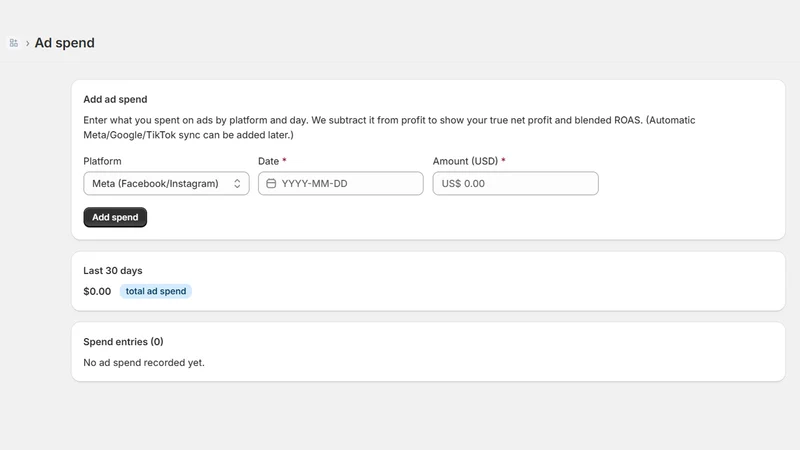Click the 'total ad spend' badge

[156, 291]
